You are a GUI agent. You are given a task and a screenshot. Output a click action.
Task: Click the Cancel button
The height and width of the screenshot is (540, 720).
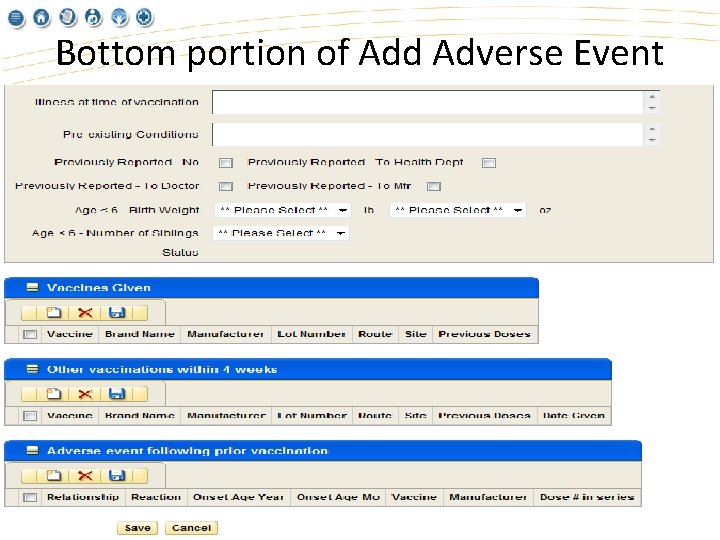[191, 528]
